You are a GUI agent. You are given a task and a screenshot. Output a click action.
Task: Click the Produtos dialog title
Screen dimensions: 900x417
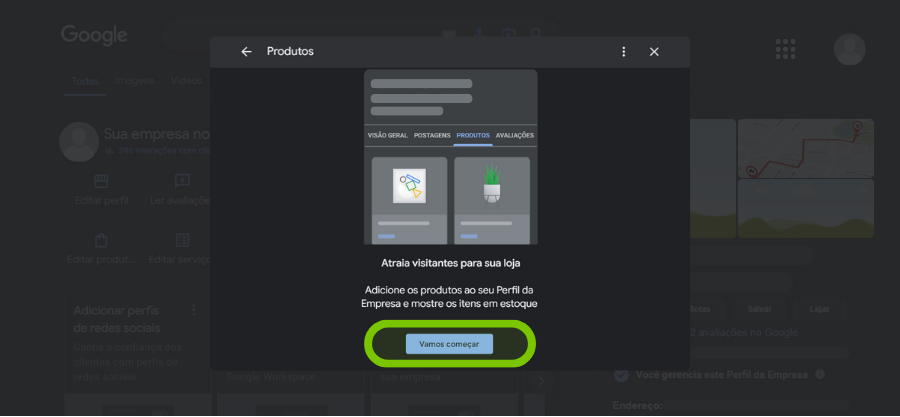pyautogui.click(x=290, y=52)
